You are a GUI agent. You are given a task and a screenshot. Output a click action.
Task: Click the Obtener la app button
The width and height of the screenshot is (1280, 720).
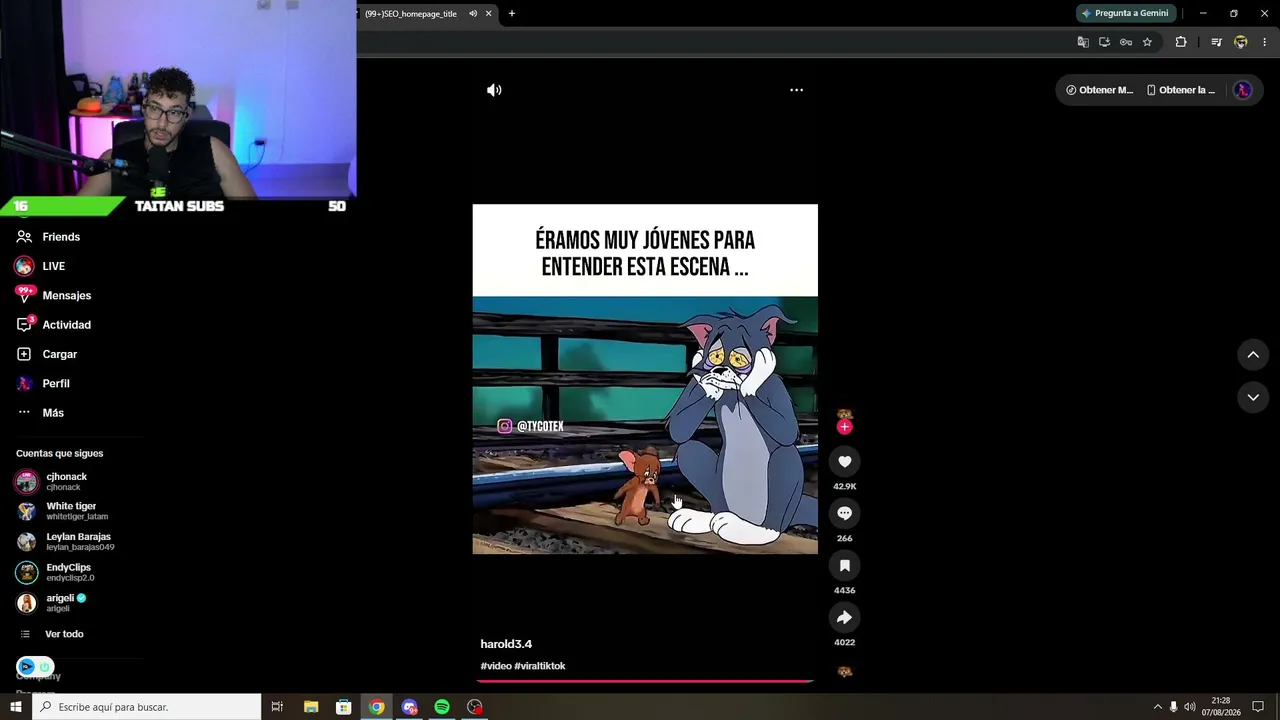pos(1180,90)
